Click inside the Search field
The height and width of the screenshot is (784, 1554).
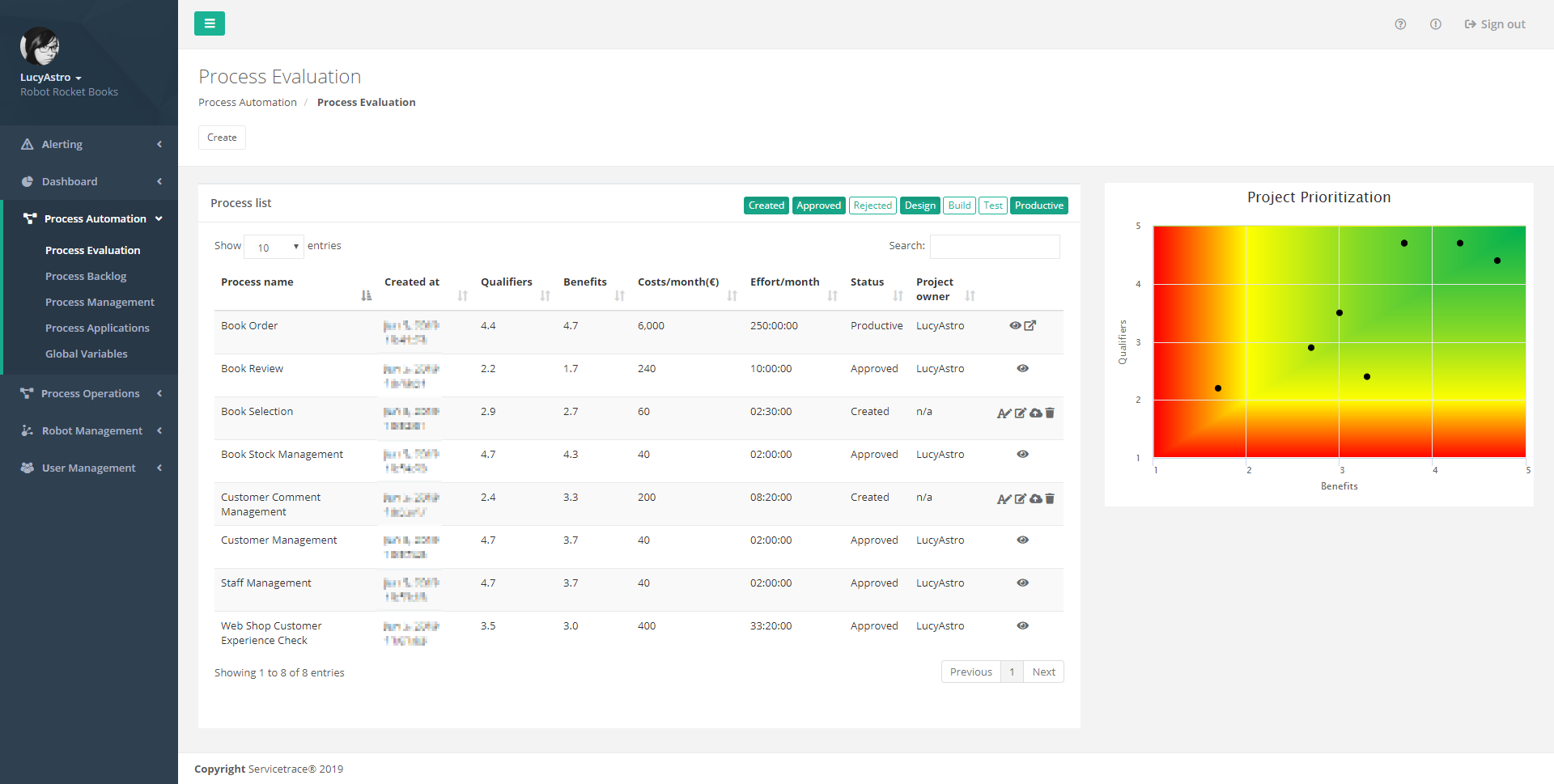(x=995, y=246)
